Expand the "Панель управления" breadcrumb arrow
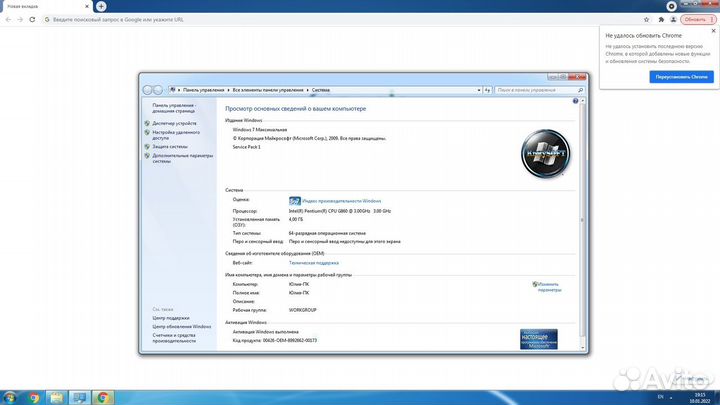720x405 pixels. (x=228, y=90)
